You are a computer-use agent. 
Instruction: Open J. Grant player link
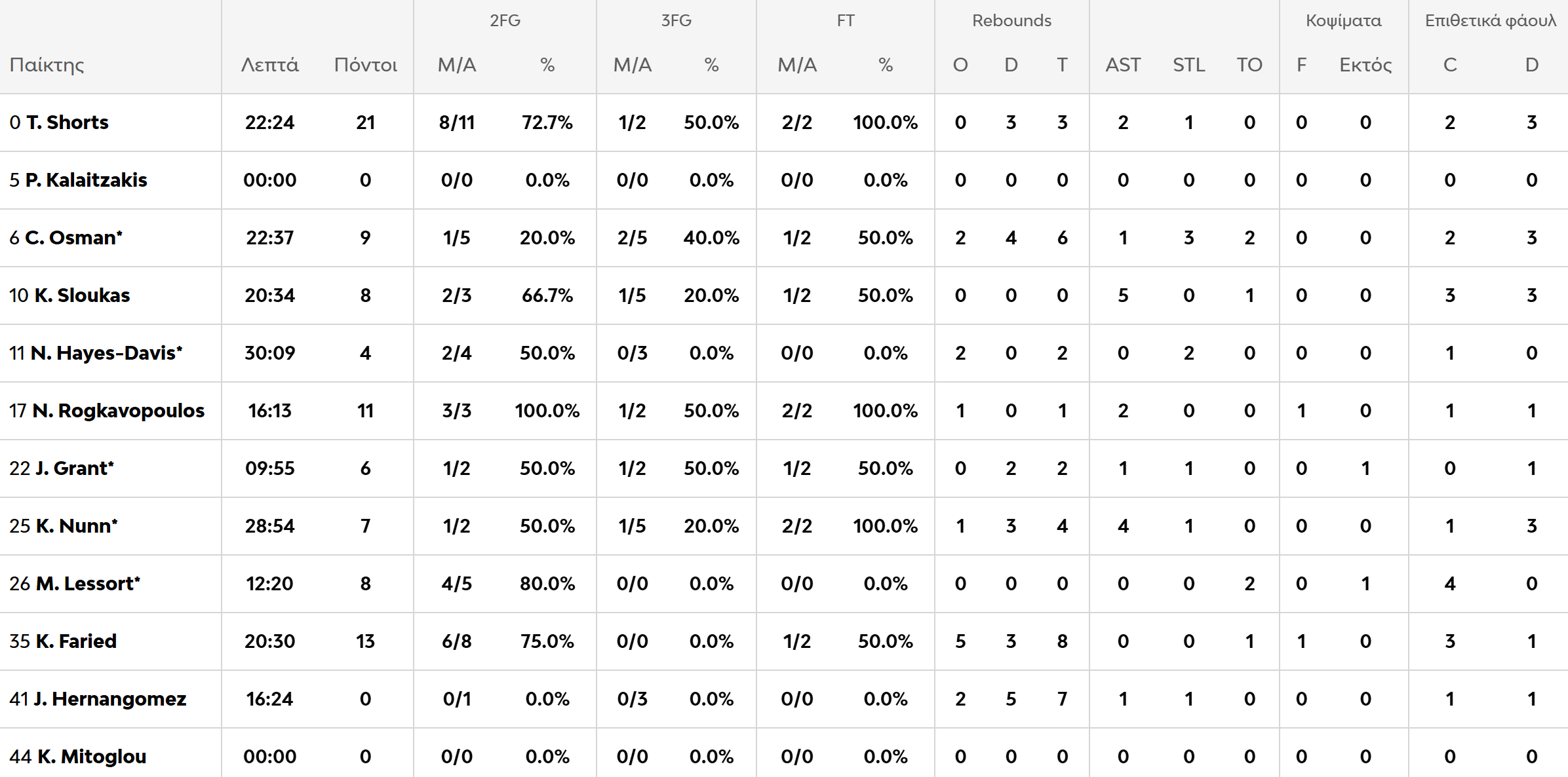click(74, 468)
